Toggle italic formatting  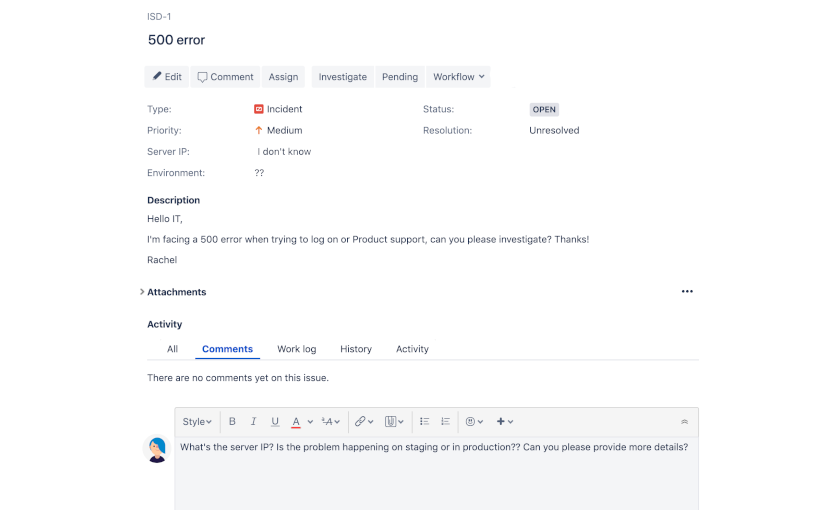[x=253, y=421]
